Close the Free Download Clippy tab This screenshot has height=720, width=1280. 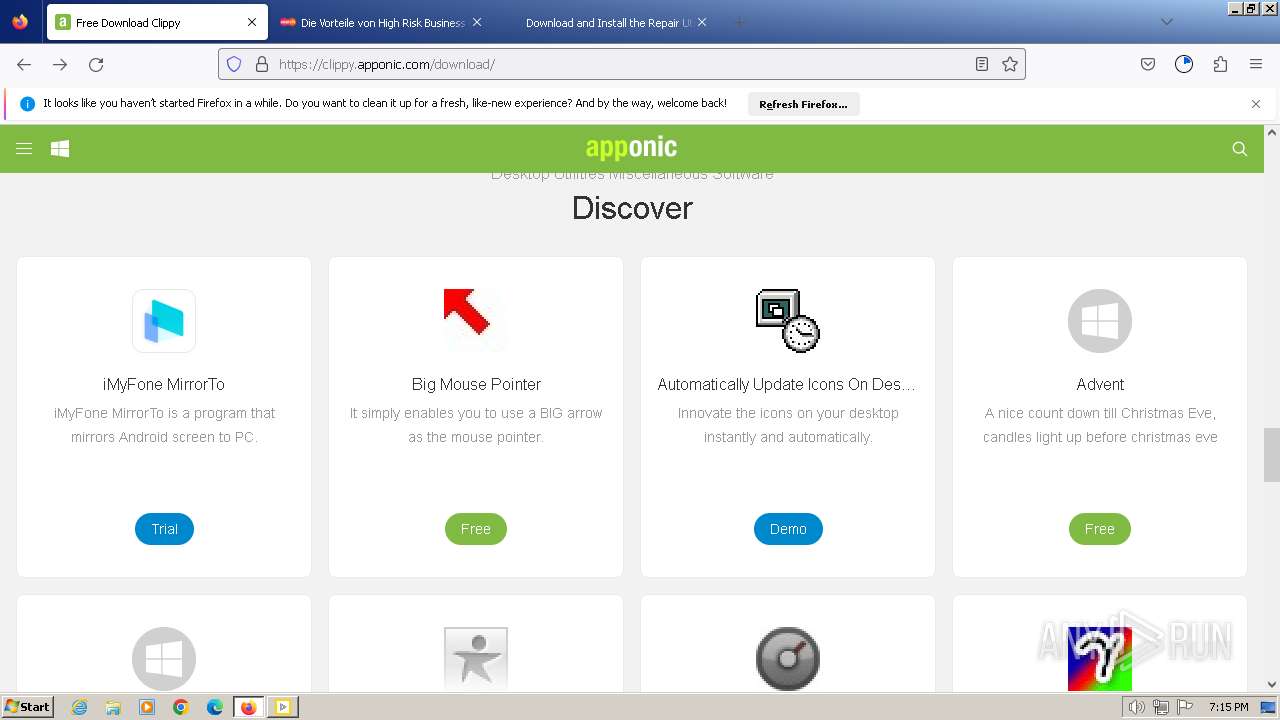click(252, 22)
